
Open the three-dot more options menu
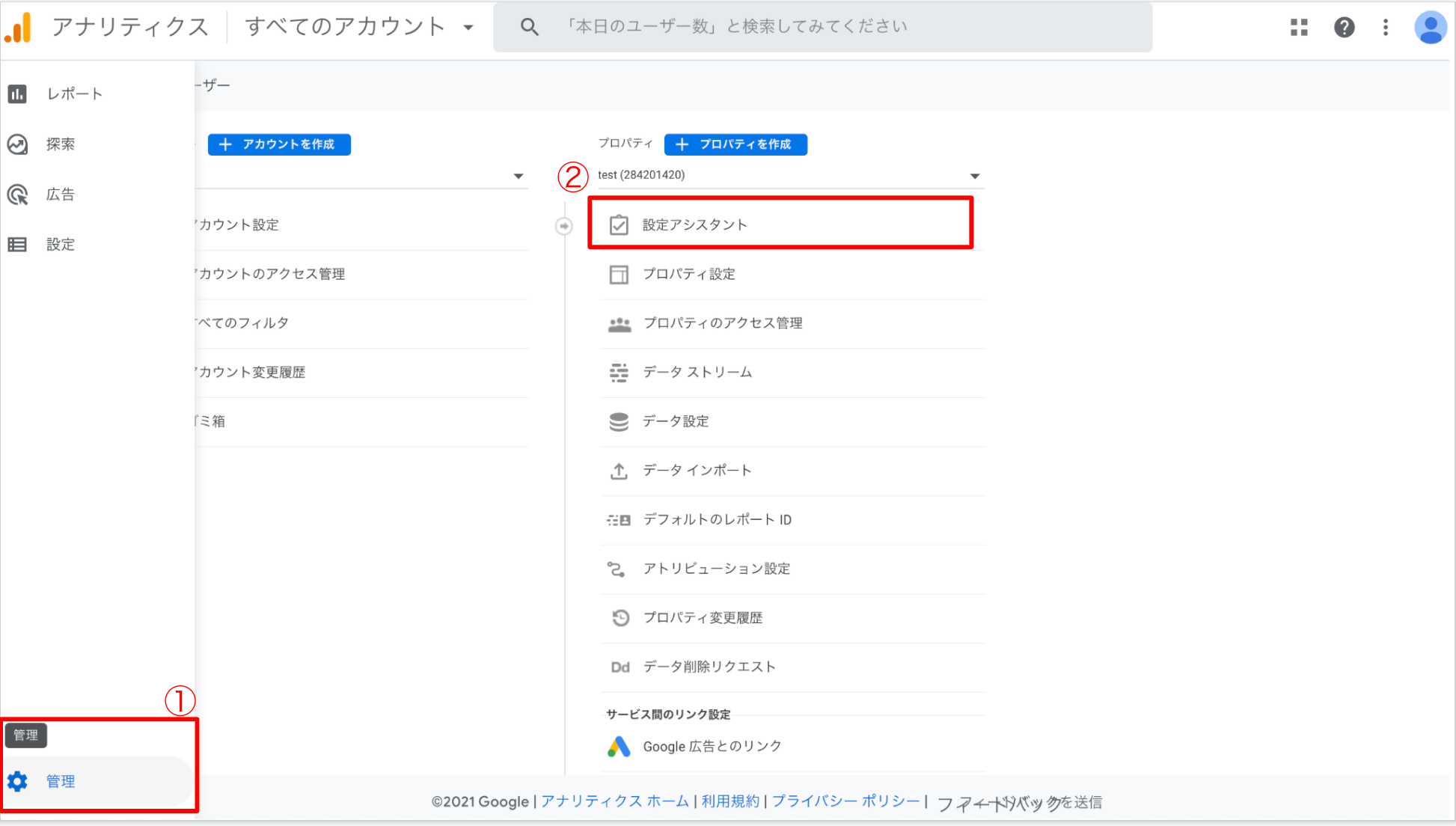[1386, 28]
